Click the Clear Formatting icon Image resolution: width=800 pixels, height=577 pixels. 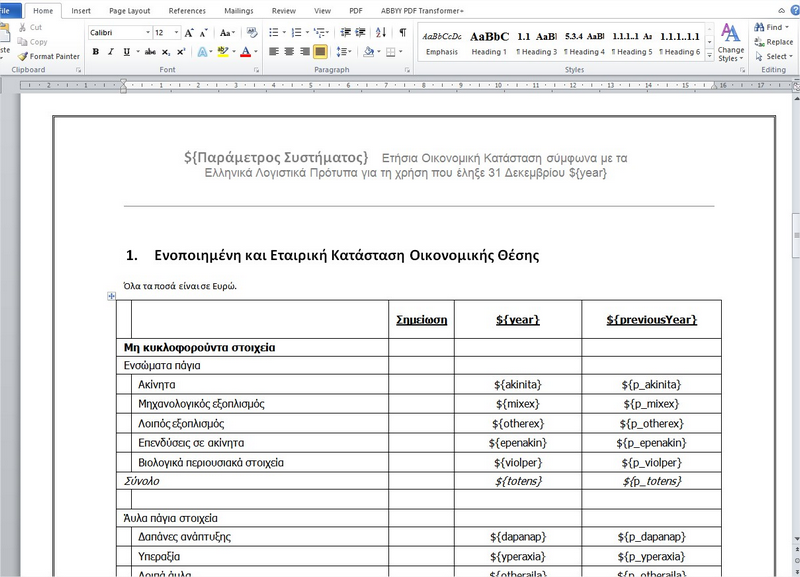click(x=252, y=33)
